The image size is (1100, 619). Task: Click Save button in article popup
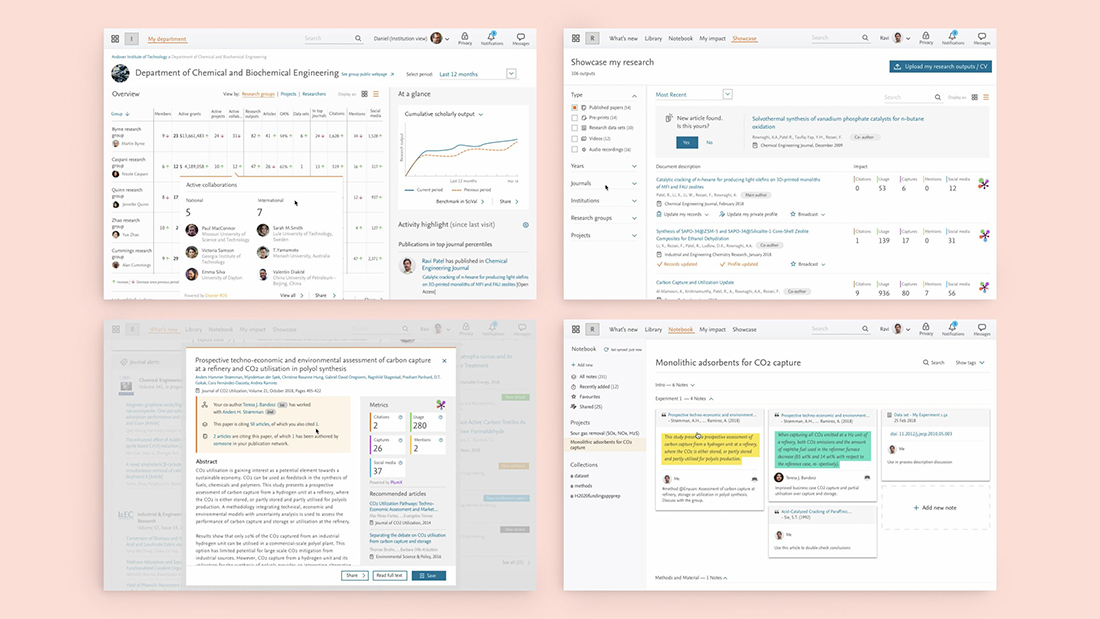pos(429,575)
